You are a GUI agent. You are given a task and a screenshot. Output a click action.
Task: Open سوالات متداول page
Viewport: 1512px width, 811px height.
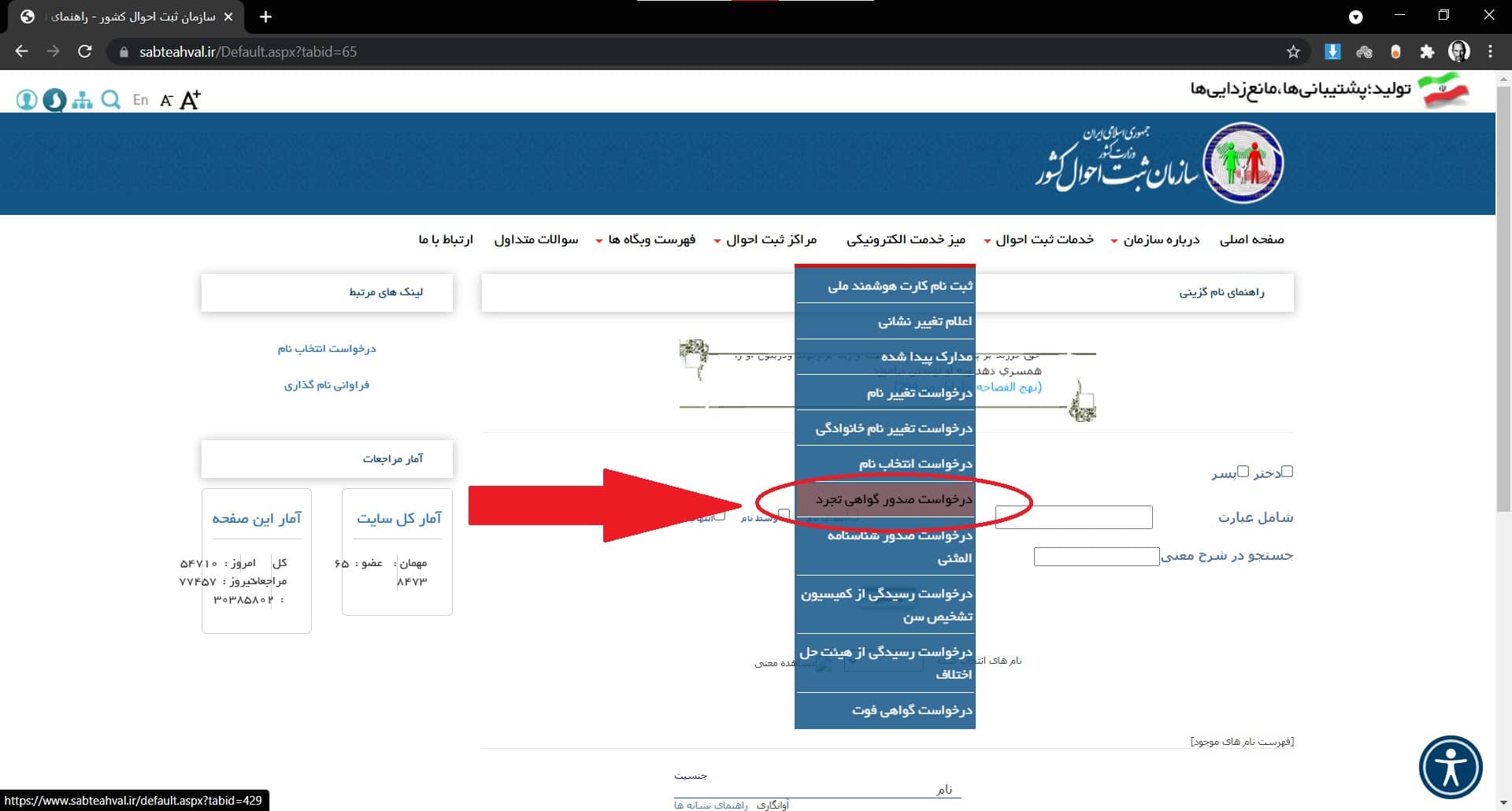(536, 239)
